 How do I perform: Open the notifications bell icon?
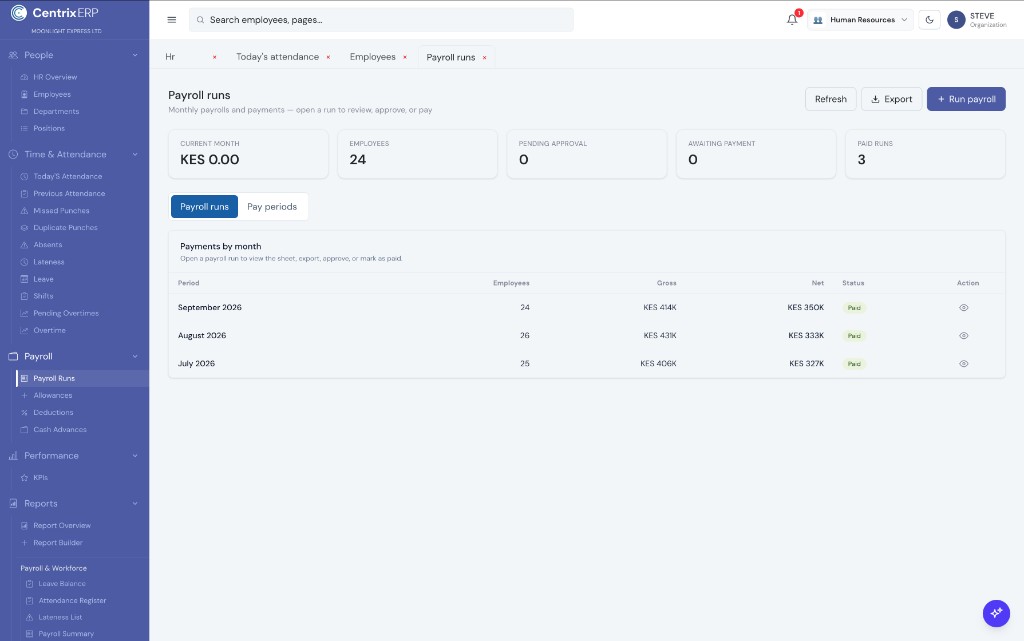[792, 20]
